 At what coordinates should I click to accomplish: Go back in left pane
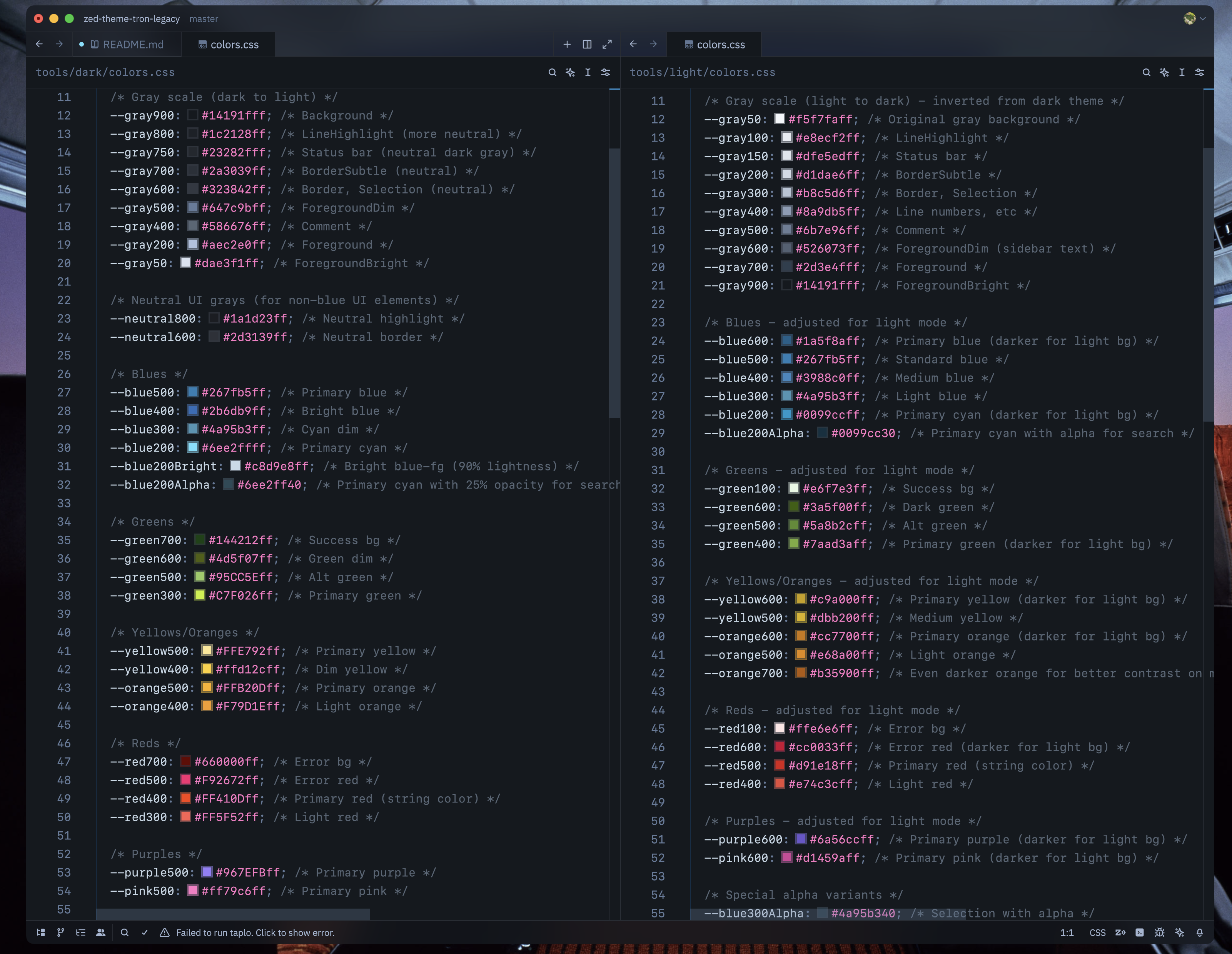click(39, 44)
